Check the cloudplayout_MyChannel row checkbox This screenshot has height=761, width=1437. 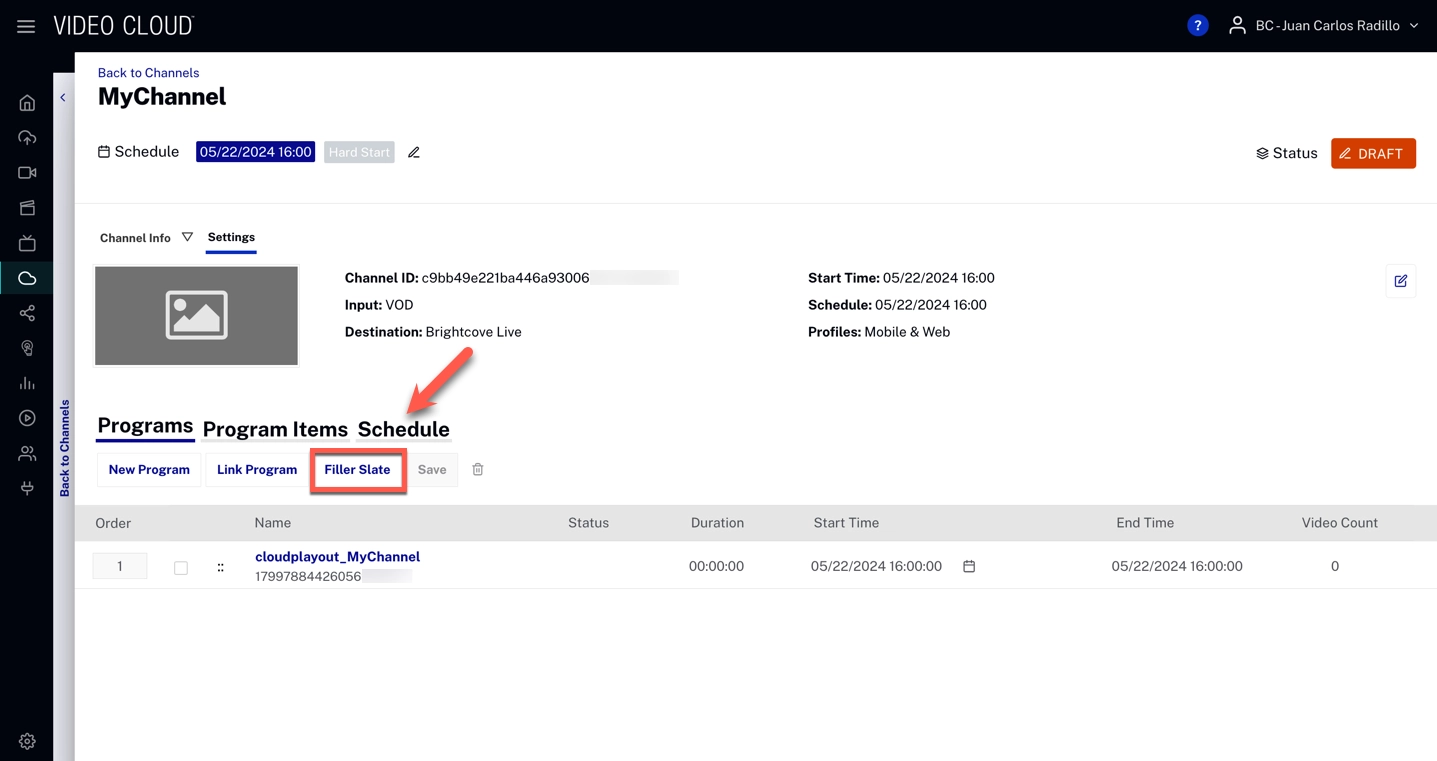click(181, 568)
